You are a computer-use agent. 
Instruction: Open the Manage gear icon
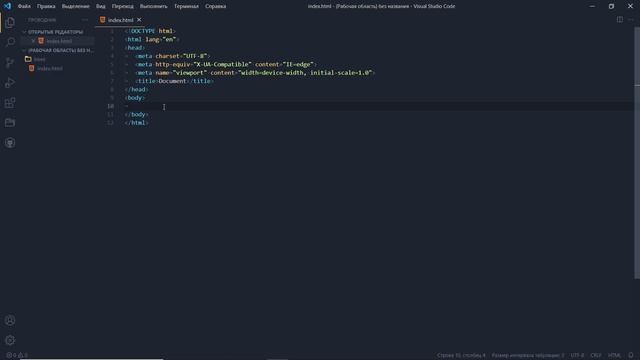click(x=10, y=340)
